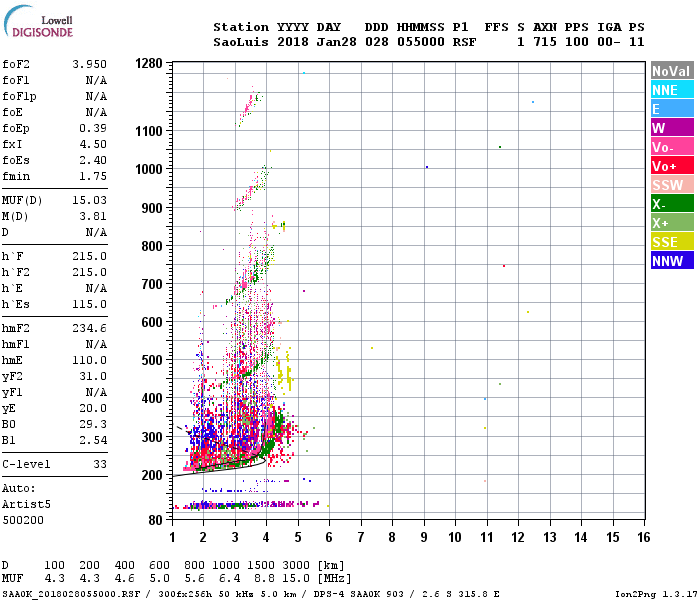700x600 pixels.
Task: Click the SaoLuis station name
Action: (x=241, y=42)
